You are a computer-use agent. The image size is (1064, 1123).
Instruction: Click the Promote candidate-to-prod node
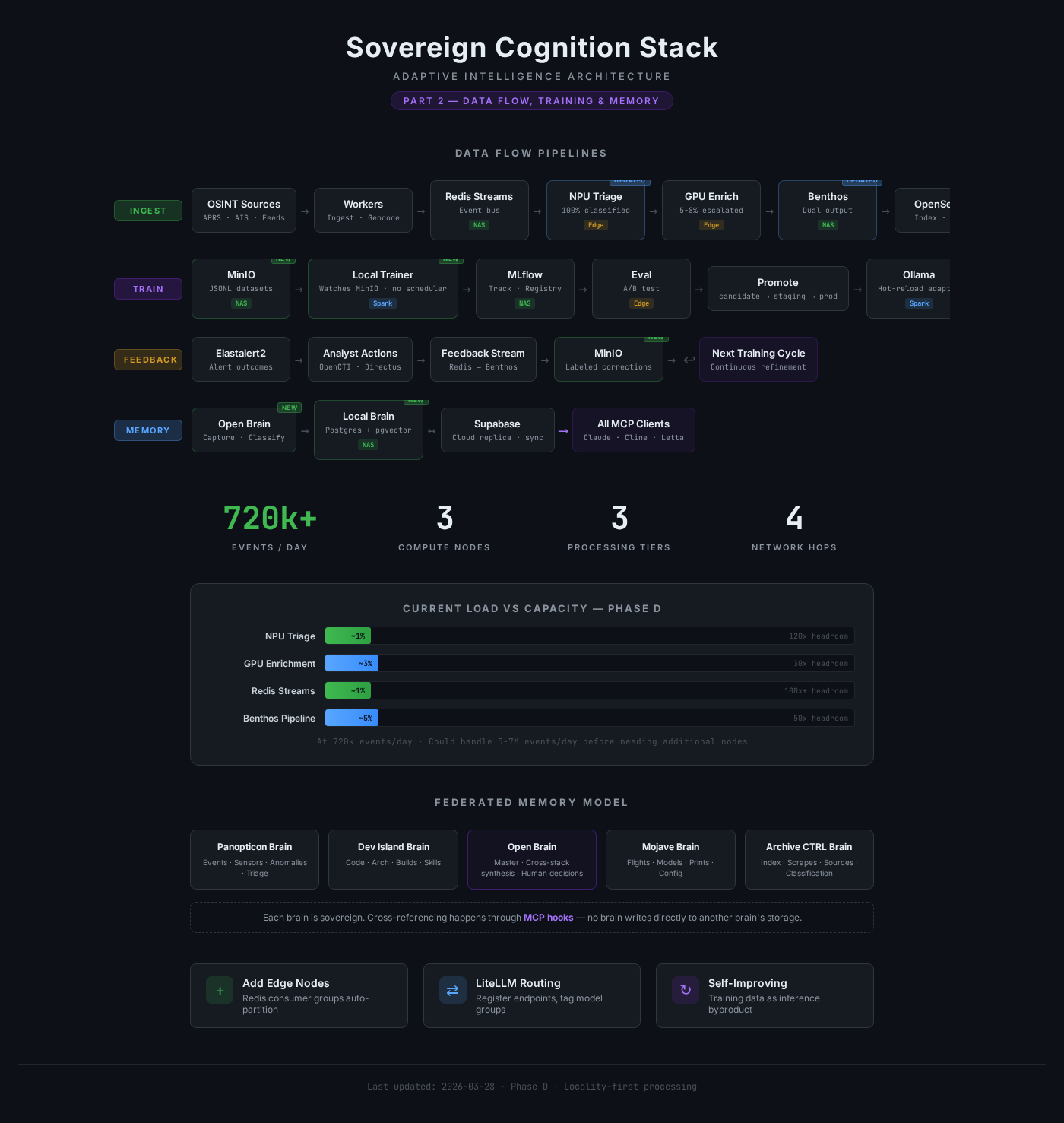[x=778, y=289]
